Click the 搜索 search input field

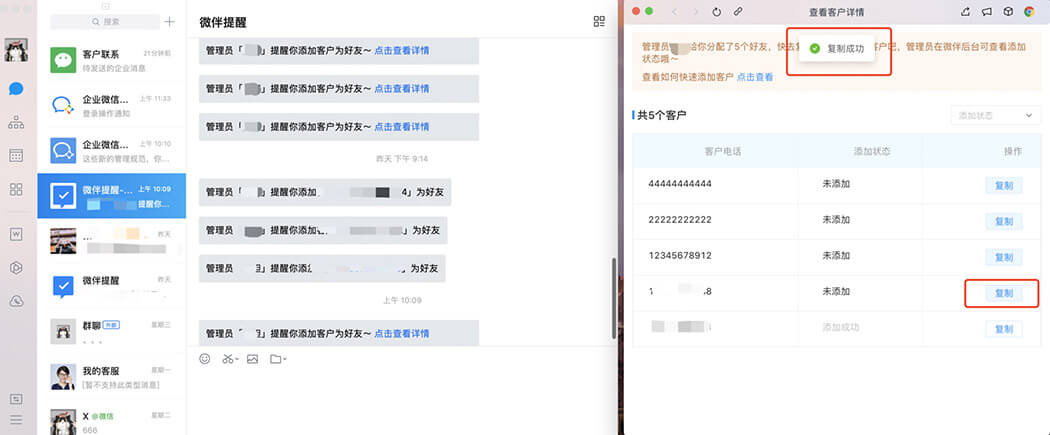point(104,21)
